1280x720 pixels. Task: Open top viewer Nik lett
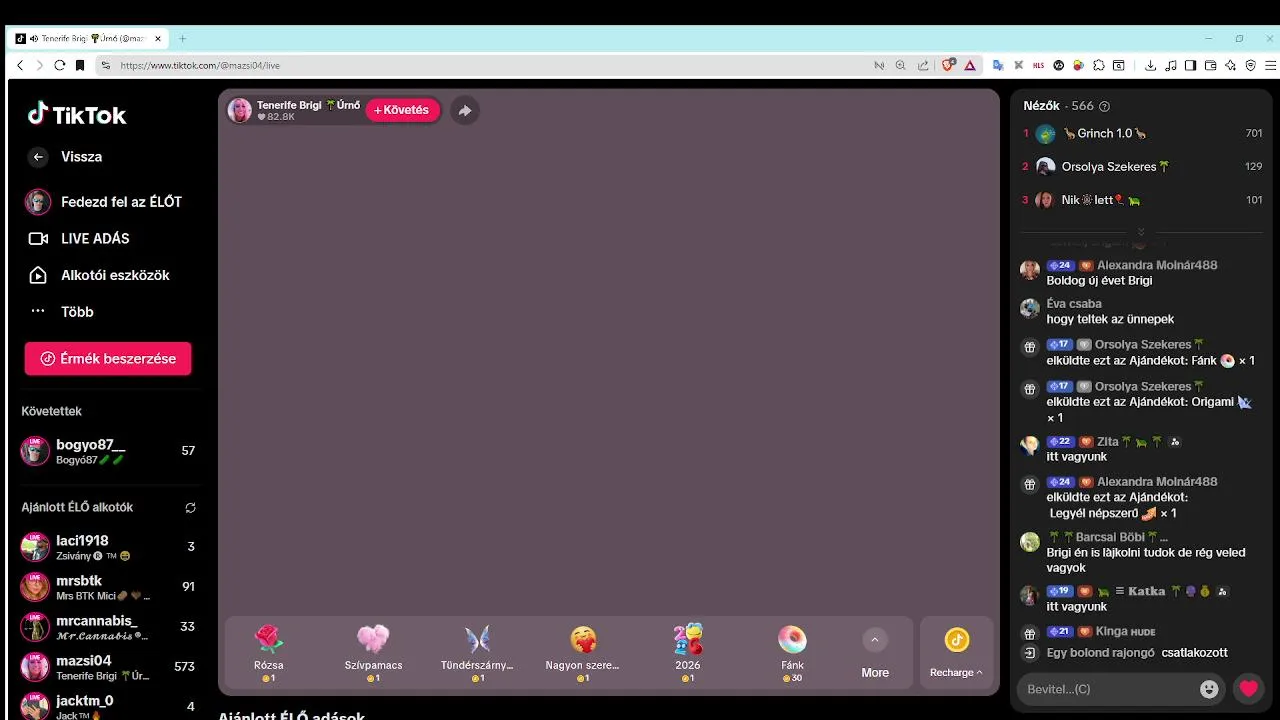(x=1142, y=200)
